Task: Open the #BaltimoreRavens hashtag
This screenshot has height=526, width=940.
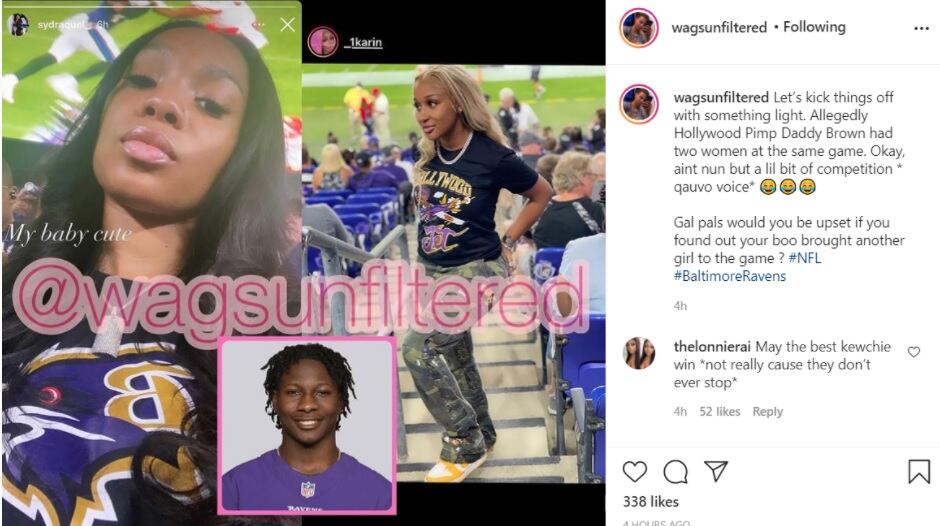Action: (730, 276)
